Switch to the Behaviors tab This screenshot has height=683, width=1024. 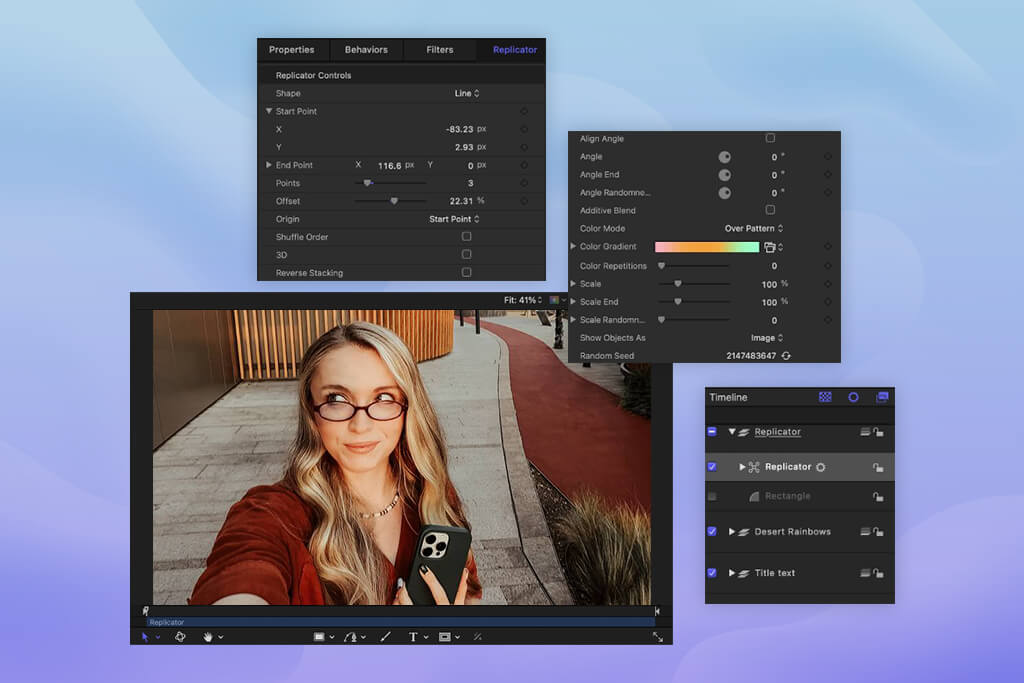coord(366,50)
